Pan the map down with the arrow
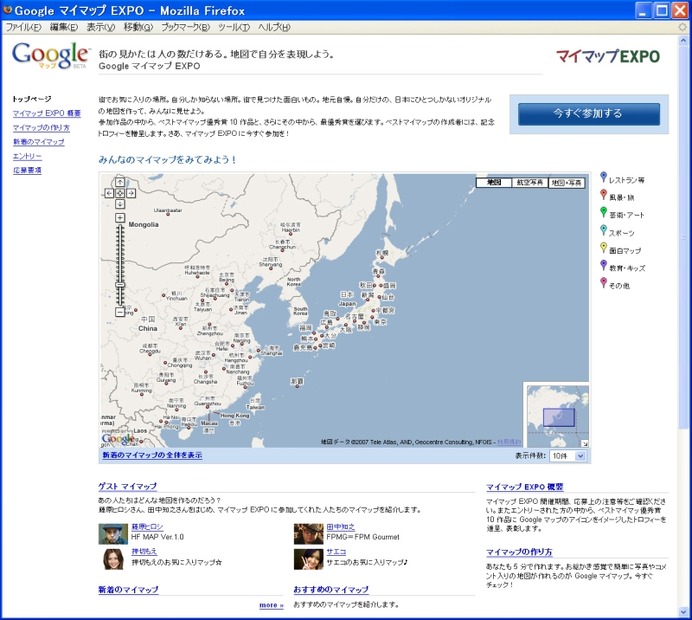 [120, 204]
